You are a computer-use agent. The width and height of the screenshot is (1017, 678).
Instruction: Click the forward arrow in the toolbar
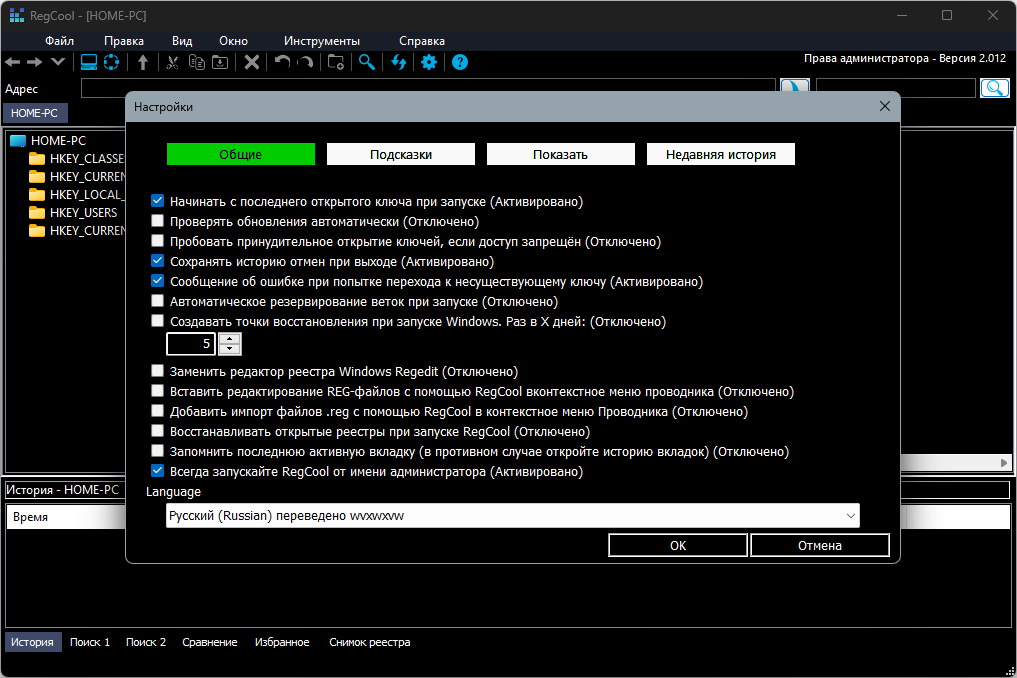click(34, 62)
